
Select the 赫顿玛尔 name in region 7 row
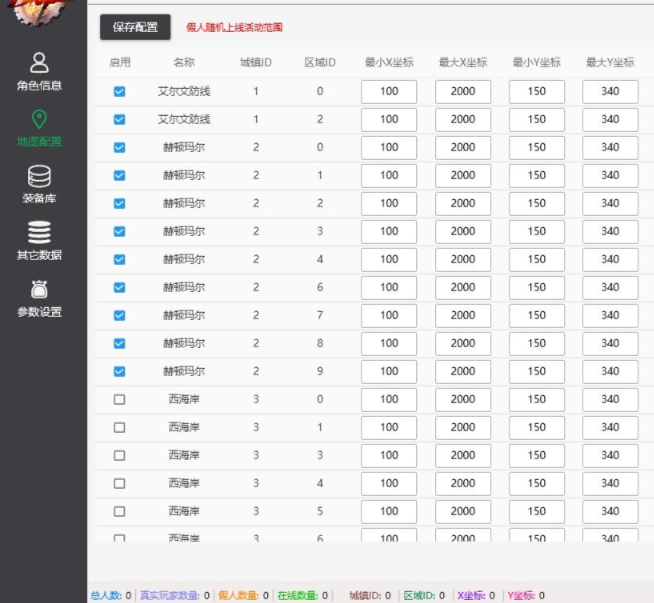(184, 315)
